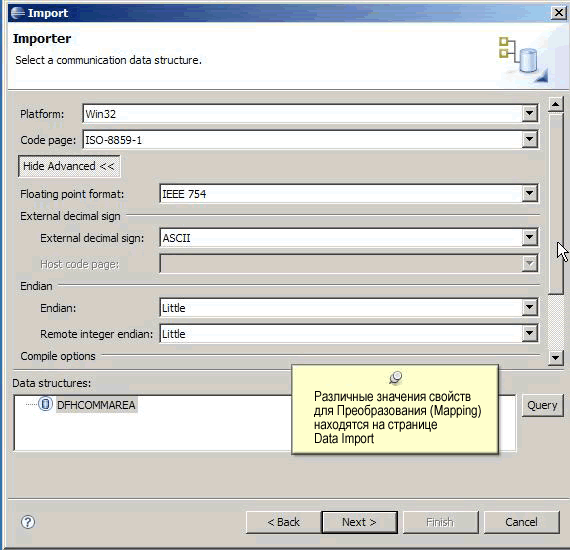Open the Endian dropdown arrow
The height and width of the screenshot is (550, 570).
point(530,308)
